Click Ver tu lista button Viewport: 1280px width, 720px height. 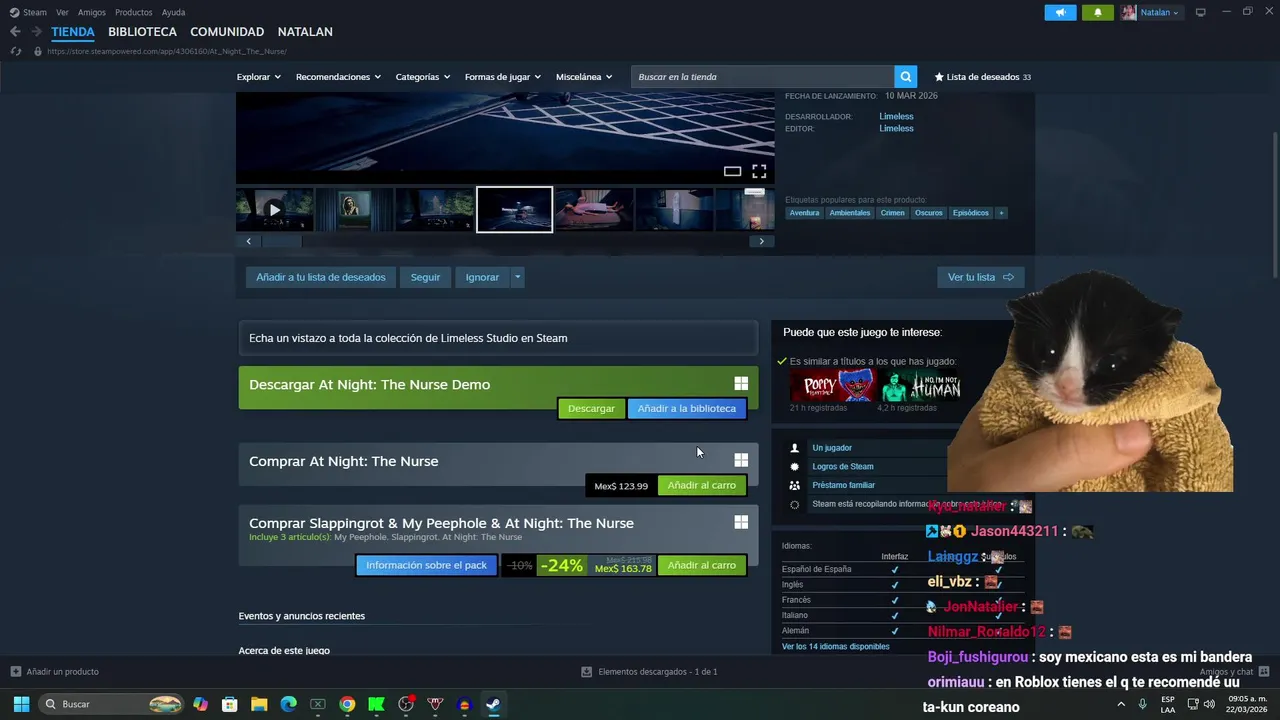coord(981,277)
